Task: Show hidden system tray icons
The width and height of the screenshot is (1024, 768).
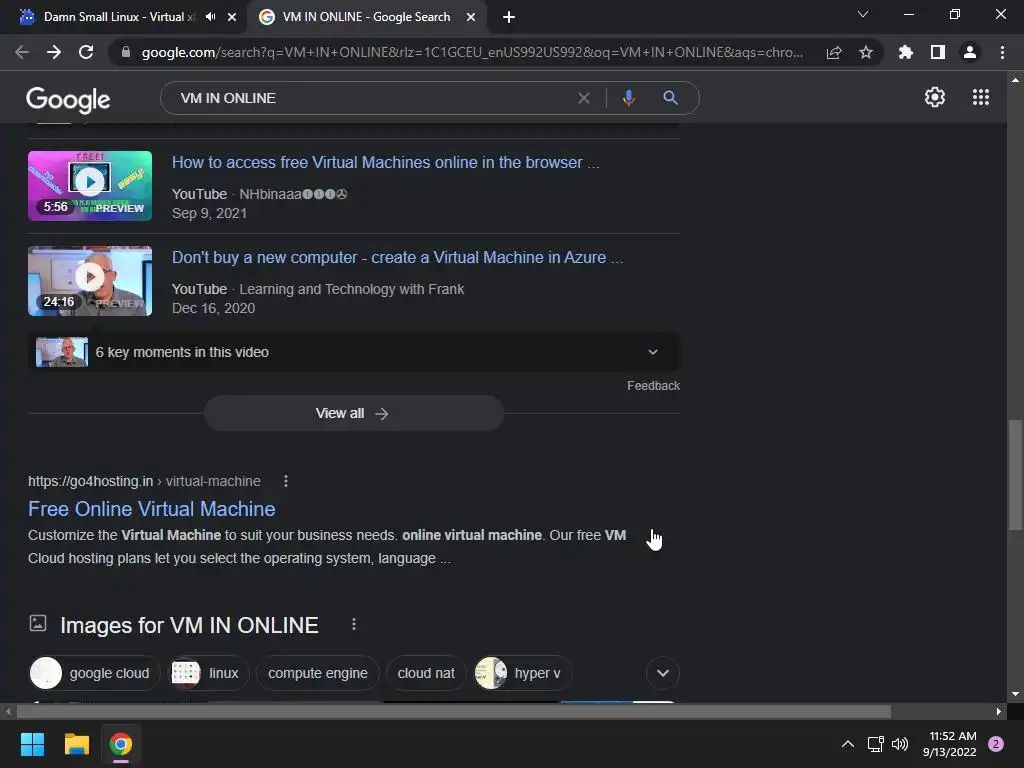Action: point(848,744)
